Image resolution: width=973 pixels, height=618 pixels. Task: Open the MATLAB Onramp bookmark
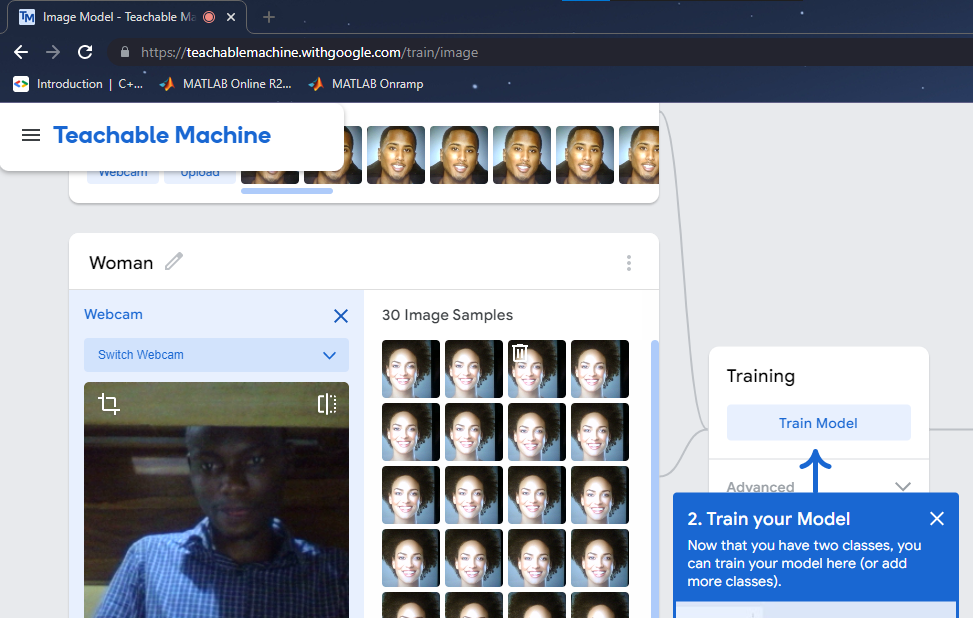[x=366, y=84]
